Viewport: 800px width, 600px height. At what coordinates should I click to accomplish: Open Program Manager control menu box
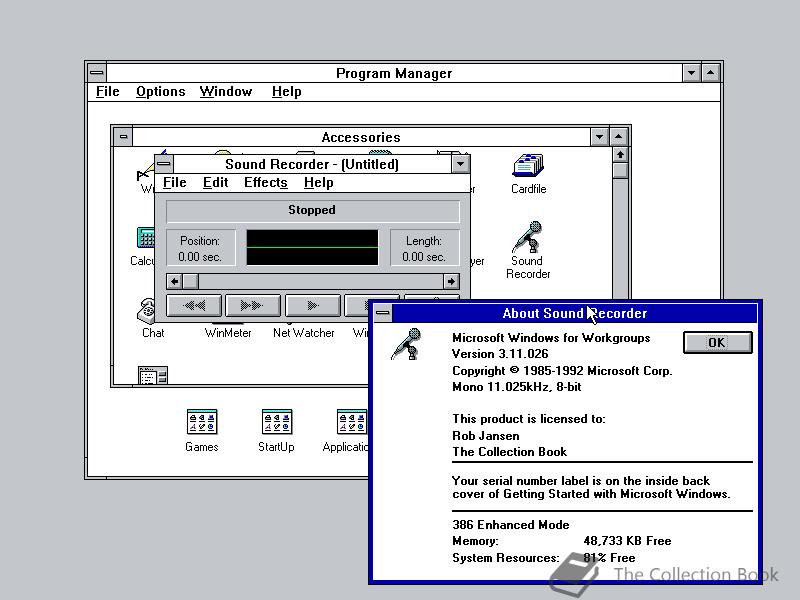pos(97,73)
